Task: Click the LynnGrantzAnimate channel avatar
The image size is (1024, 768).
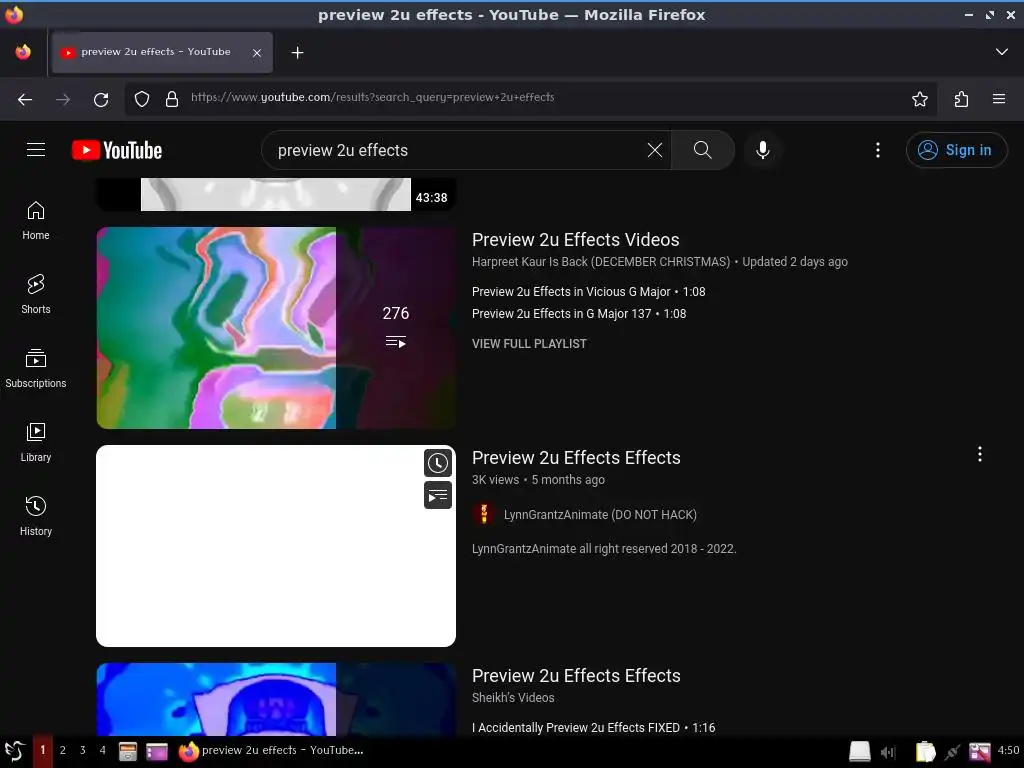Action: point(484,515)
